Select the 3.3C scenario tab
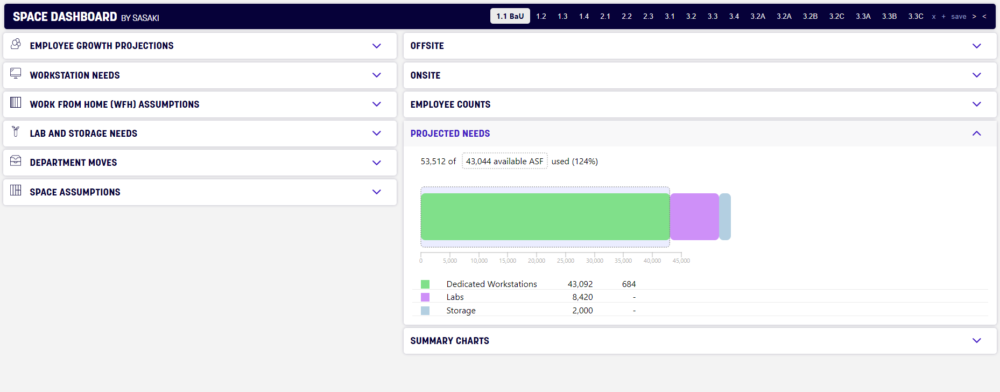Viewport: 1000px width, 392px height. pyautogui.click(x=915, y=17)
